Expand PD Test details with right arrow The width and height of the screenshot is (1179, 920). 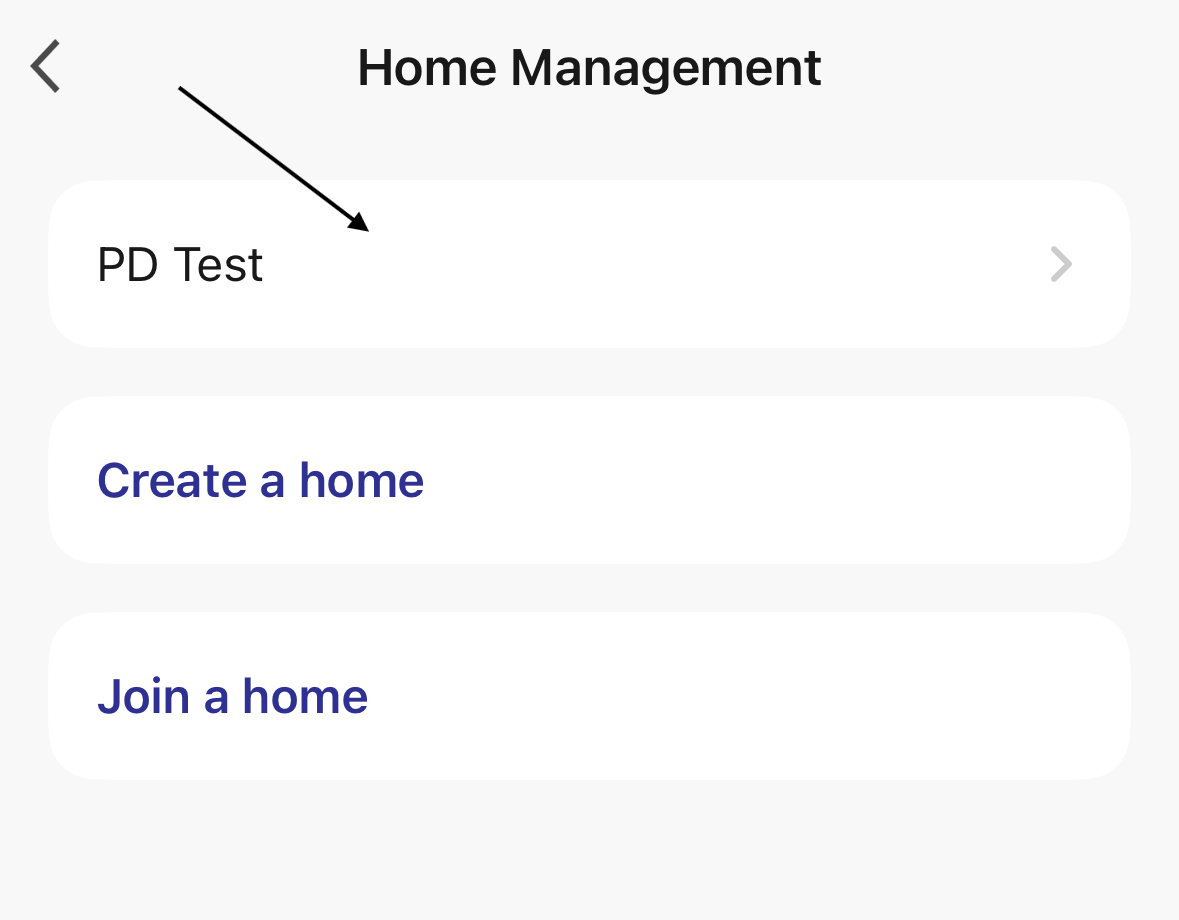[x=1061, y=265]
